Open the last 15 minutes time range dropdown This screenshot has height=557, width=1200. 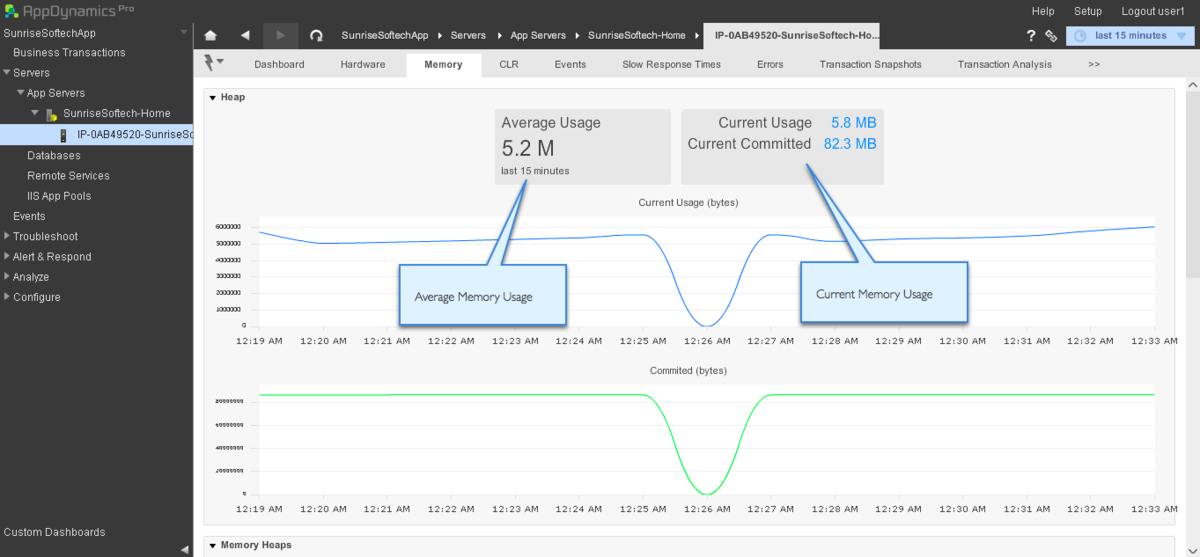click(1130, 36)
